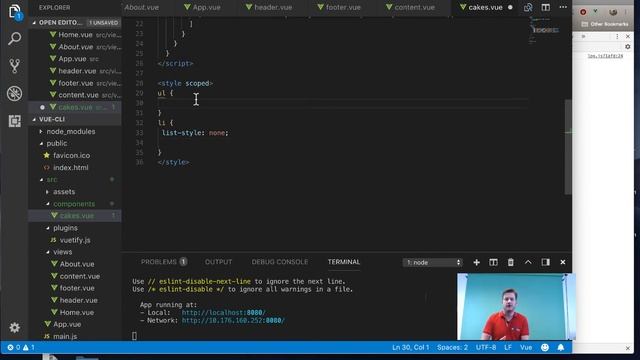
Task: Split the editor to the right
Action: pyautogui.click(x=545, y=7)
